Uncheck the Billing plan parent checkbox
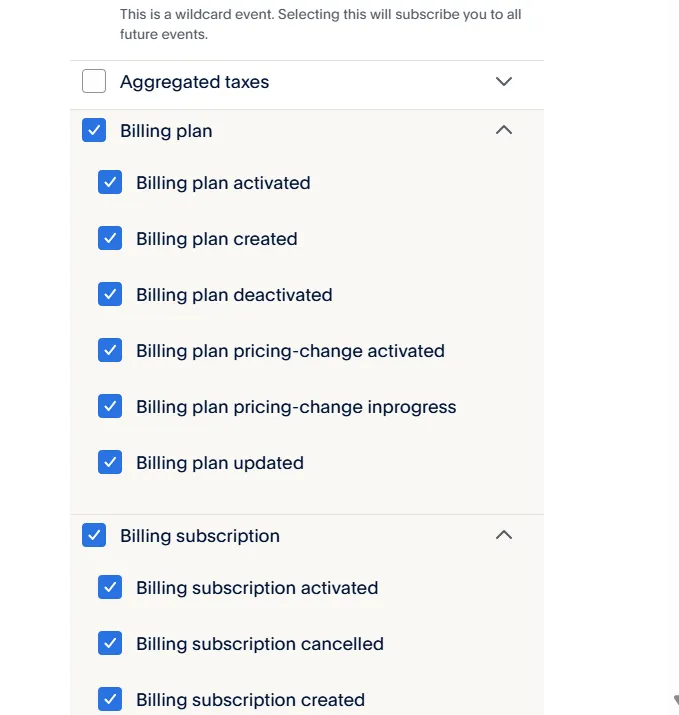Viewport: 679px width, 715px height. tap(94, 131)
